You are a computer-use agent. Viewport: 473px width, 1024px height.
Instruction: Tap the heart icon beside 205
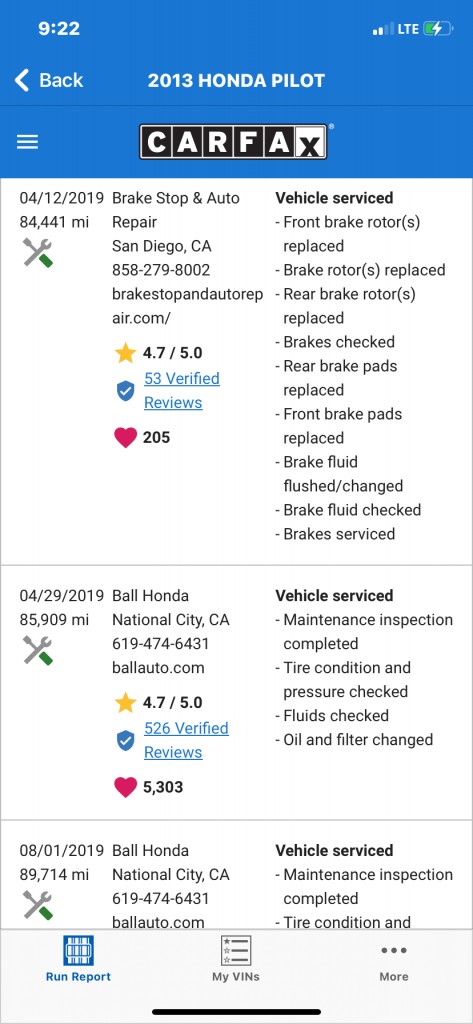125,438
